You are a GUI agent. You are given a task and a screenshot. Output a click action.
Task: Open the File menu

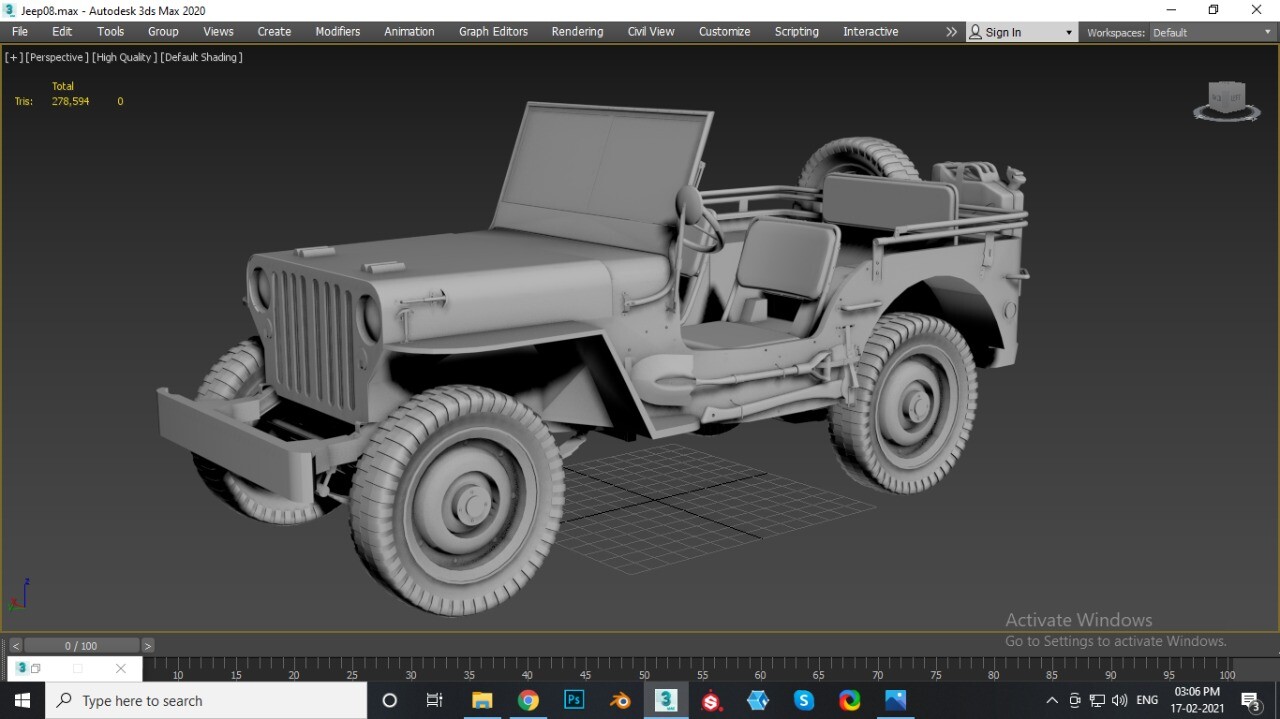click(x=20, y=32)
